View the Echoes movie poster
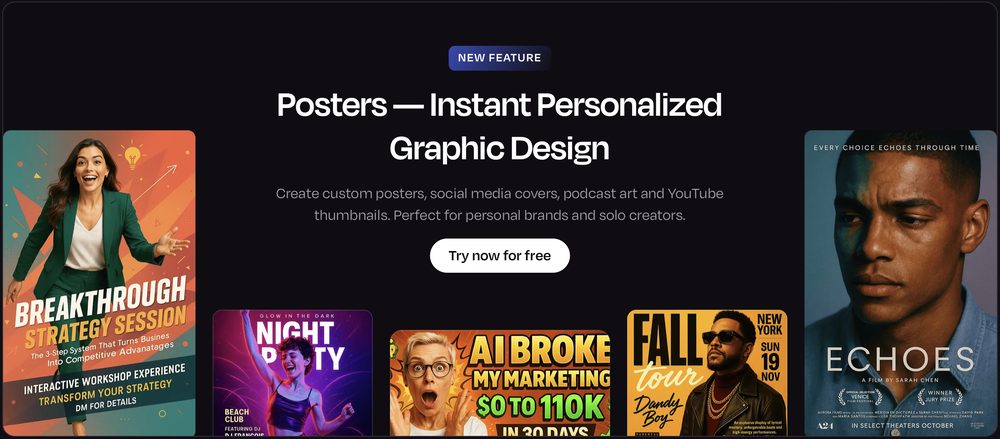 pyautogui.click(x=900, y=283)
